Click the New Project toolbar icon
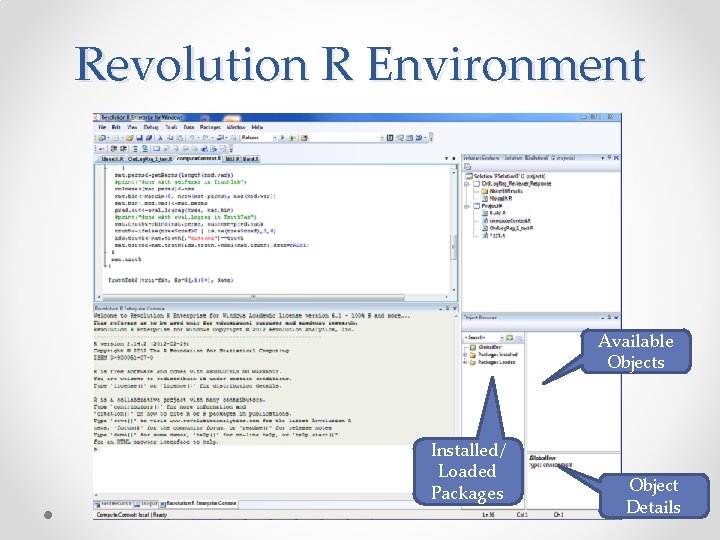This screenshot has height=540, width=720. 101,138
